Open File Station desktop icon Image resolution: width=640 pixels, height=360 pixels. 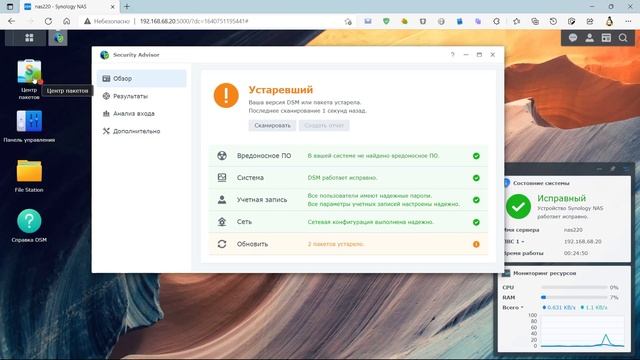[29, 171]
